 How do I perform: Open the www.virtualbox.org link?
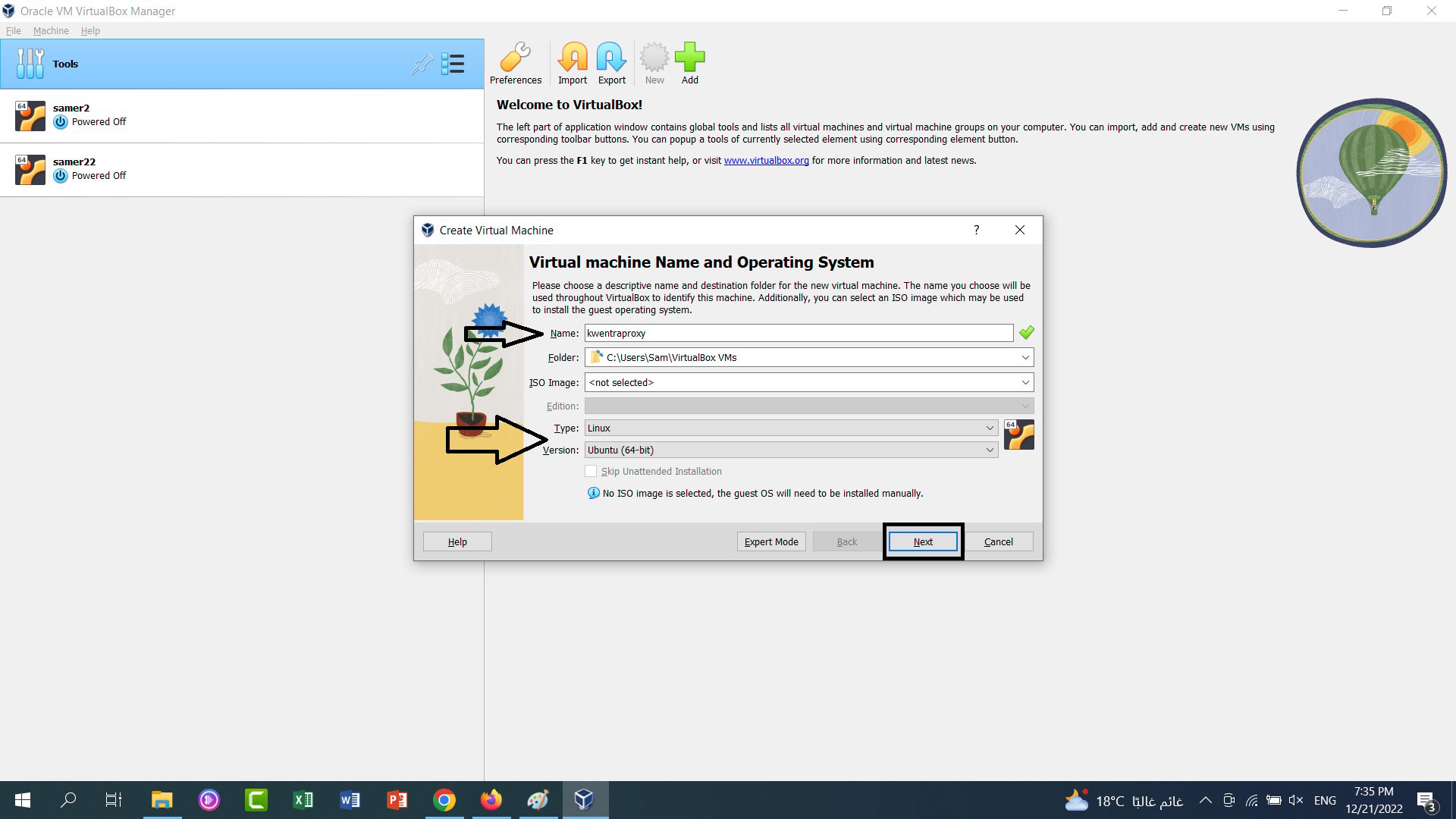click(x=766, y=161)
